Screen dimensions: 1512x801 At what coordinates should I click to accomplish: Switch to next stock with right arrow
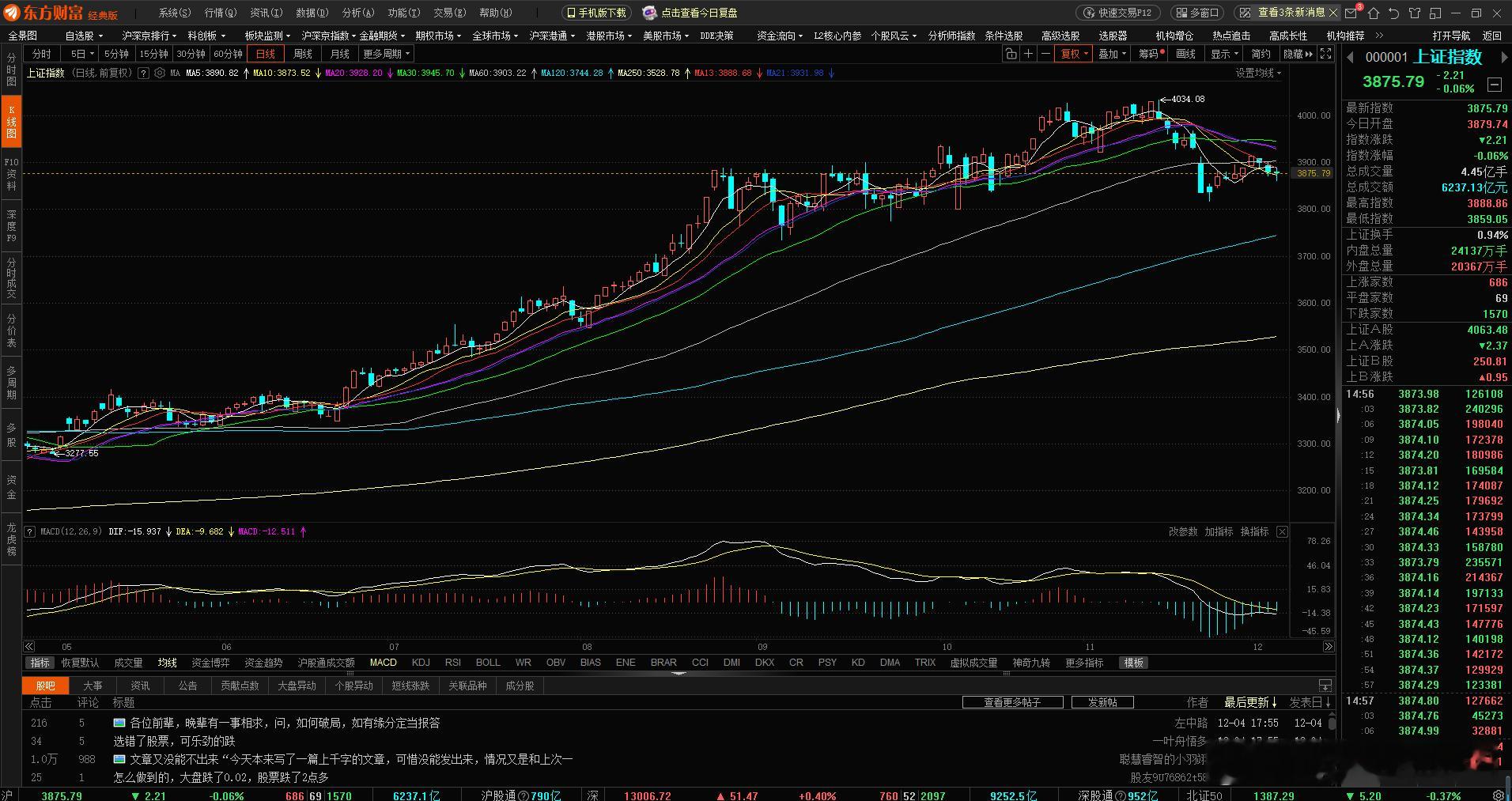1505,57
